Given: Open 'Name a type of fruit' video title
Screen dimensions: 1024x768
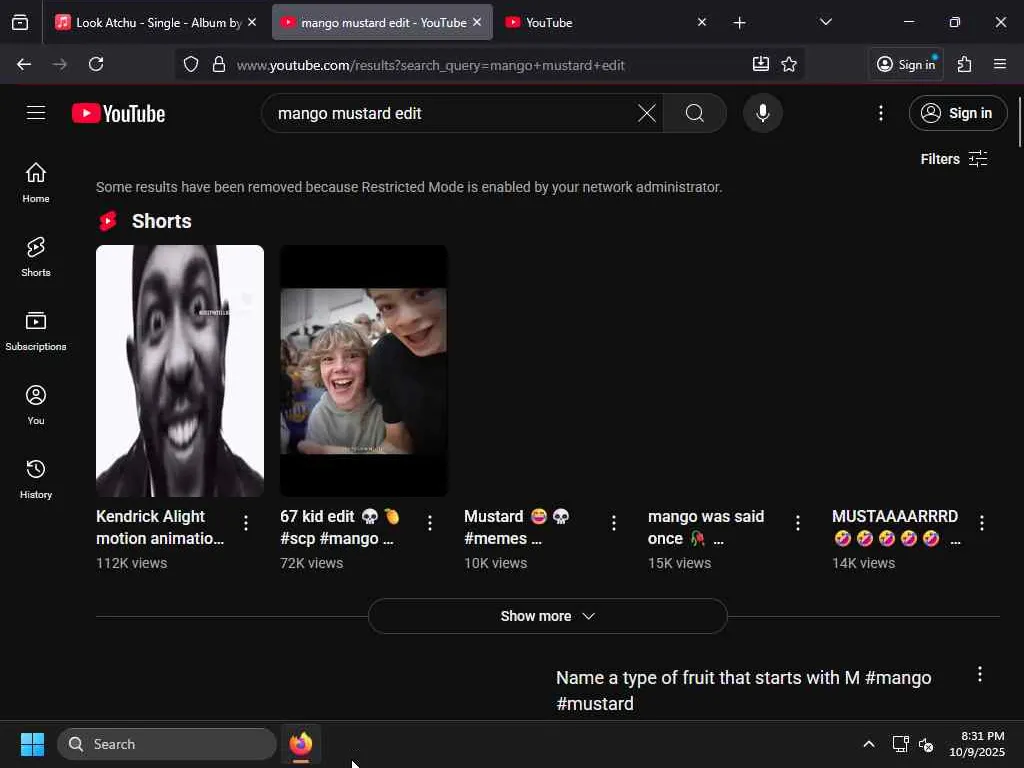Looking at the screenshot, I should 744,690.
